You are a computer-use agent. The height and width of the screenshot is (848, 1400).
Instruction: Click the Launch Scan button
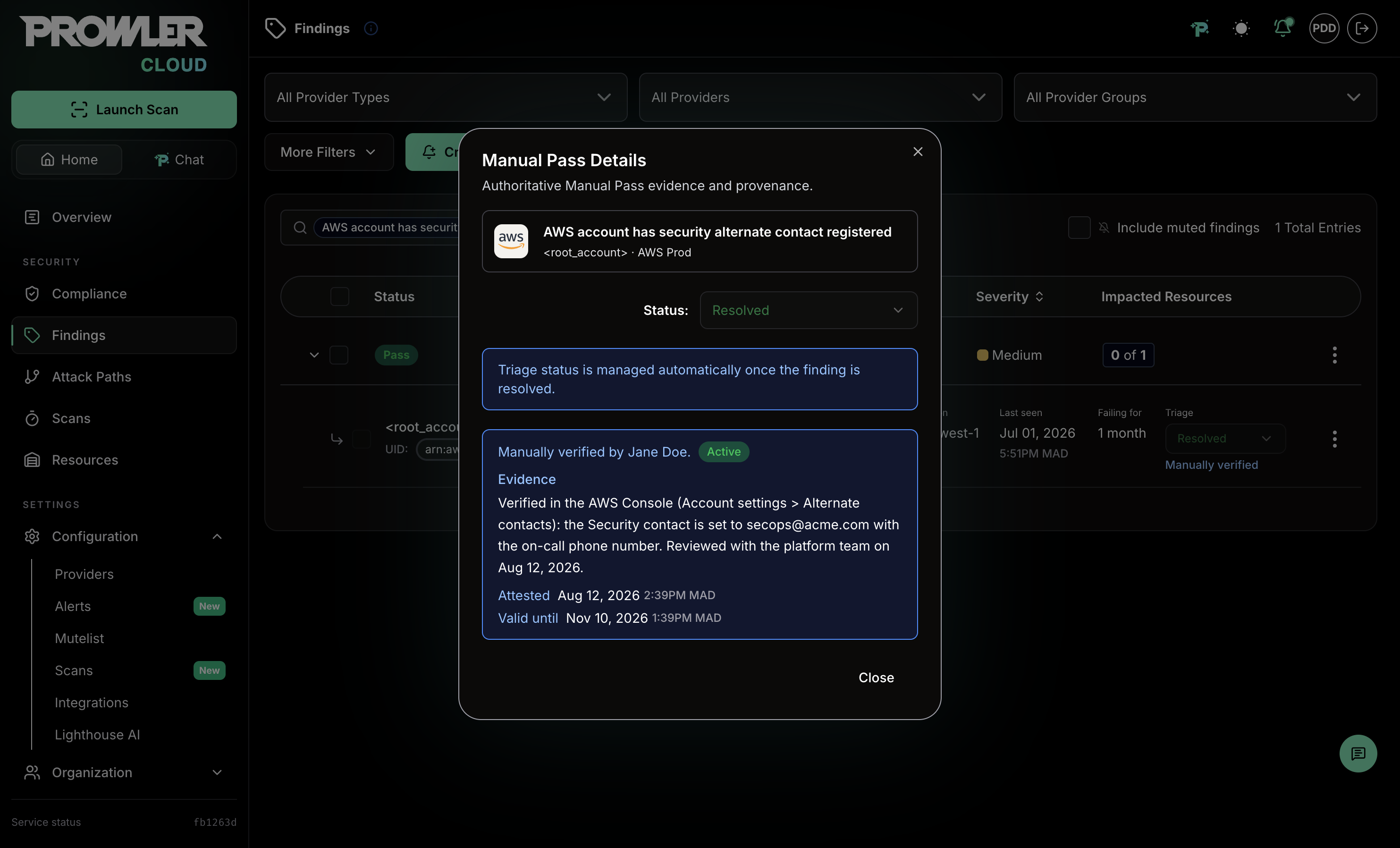124,110
